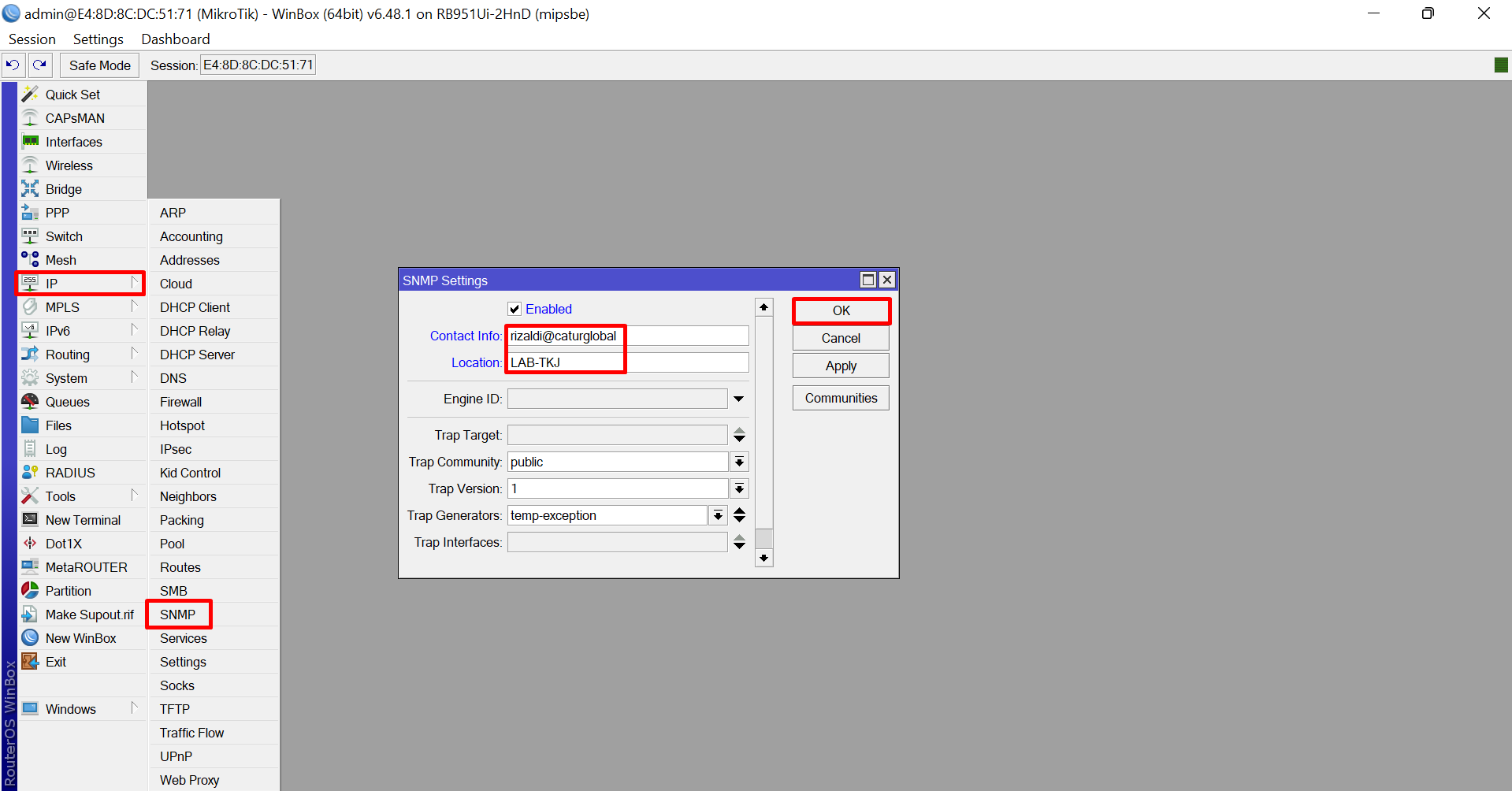The height and width of the screenshot is (791, 1512).
Task: Expand the Windows submenu in sidebar
Action: coord(135,708)
